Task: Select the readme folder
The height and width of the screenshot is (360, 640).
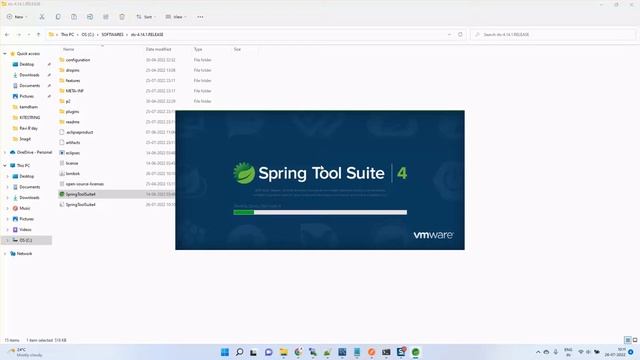Action: coord(73,122)
